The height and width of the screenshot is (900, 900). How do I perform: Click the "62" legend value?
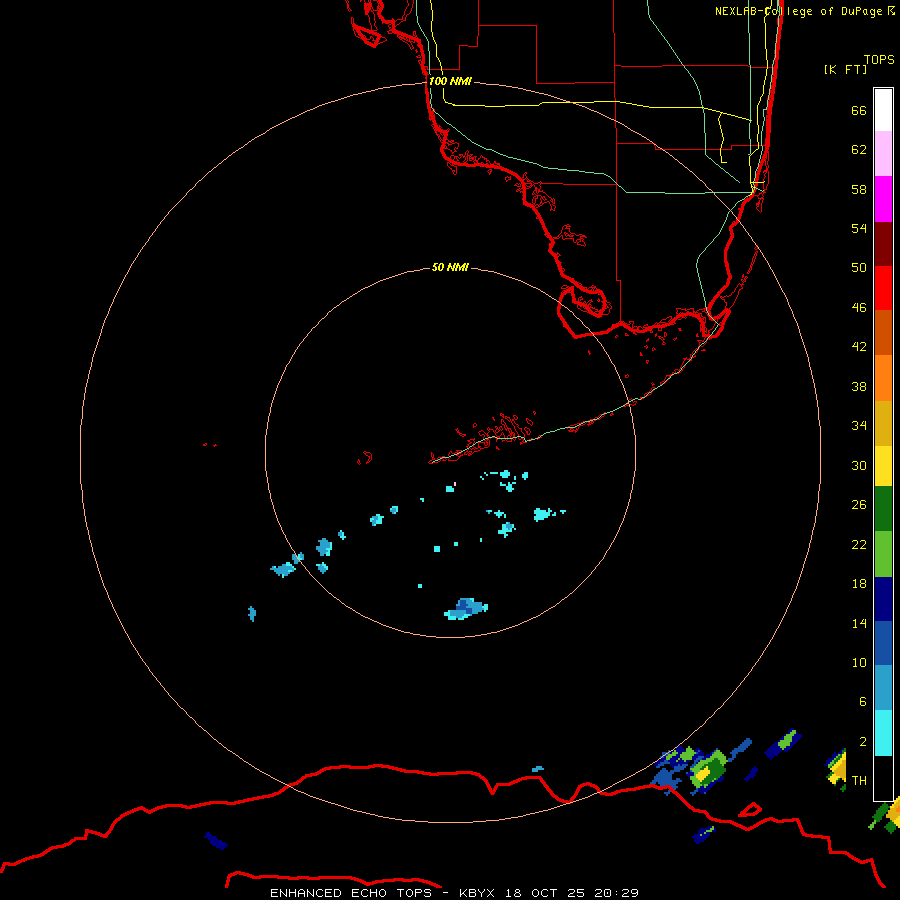[859, 149]
